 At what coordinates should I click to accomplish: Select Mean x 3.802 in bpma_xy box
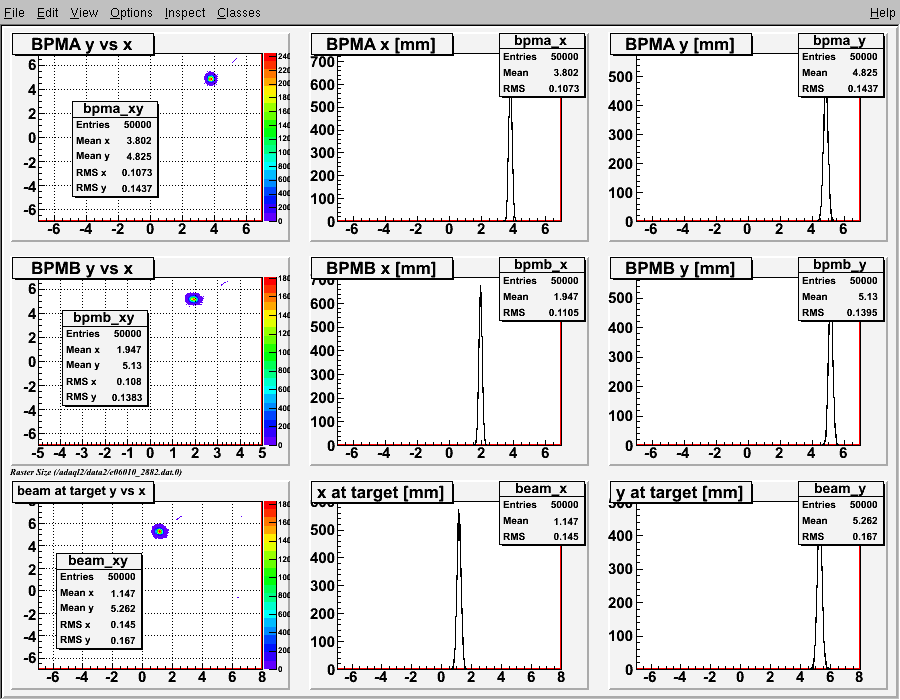pos(114,141)
